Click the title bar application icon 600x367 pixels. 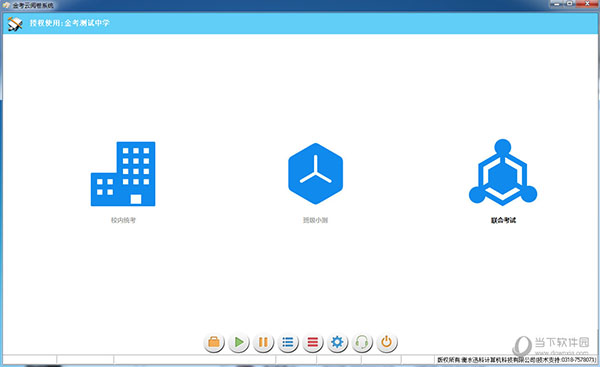(x=6, y=5)
